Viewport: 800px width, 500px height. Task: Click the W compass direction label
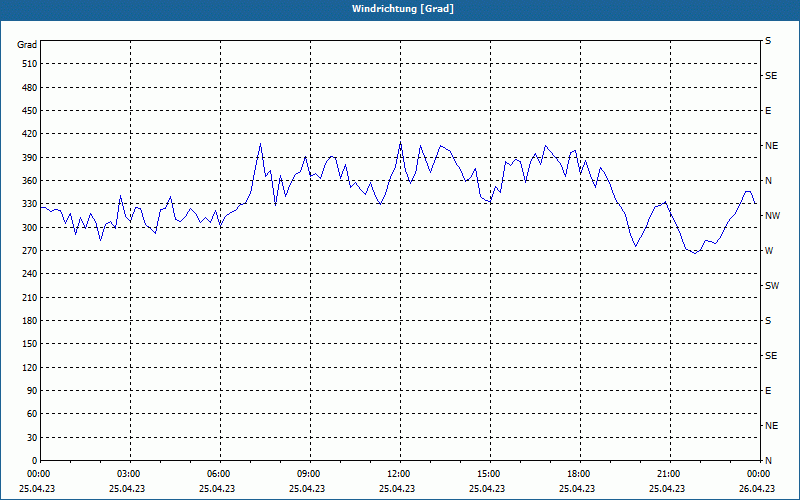tap(769, 251)
